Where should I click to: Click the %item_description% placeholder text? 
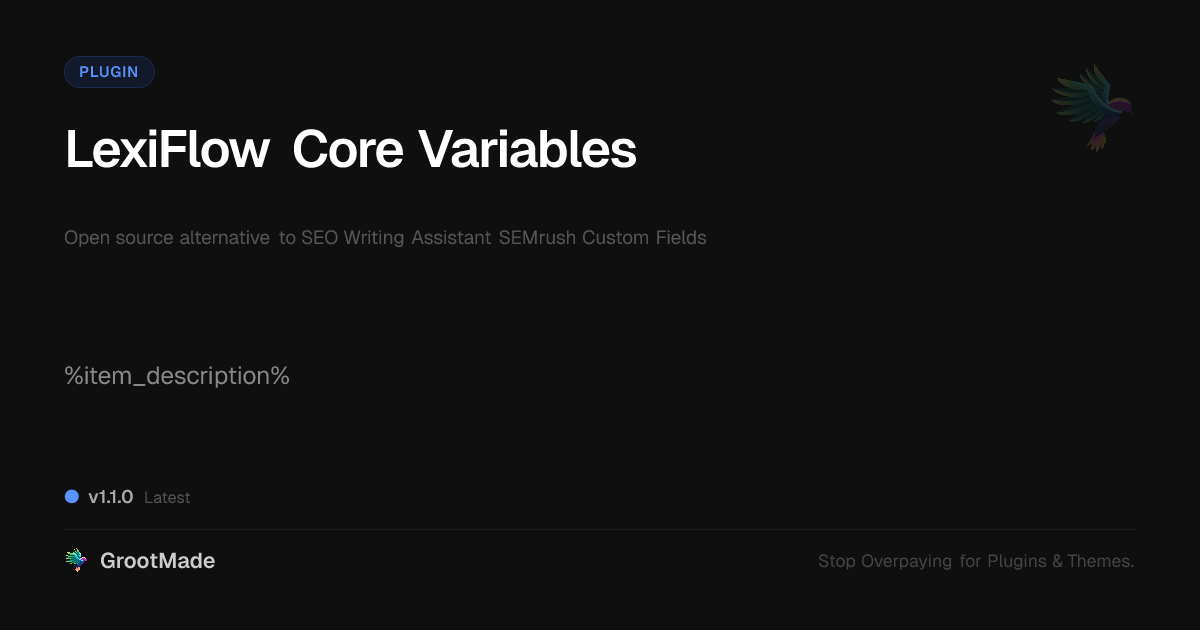[177, 376]
